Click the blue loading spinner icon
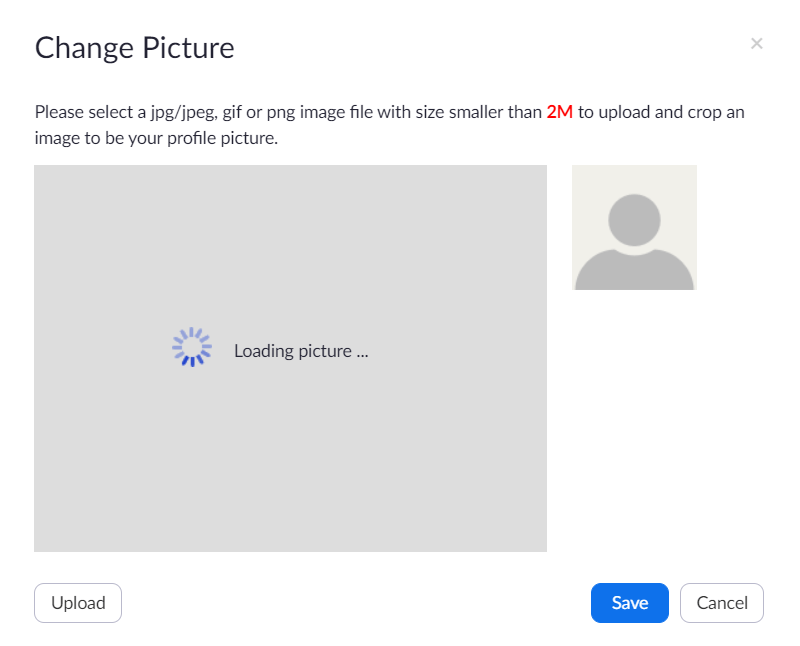The height and width of the screenshot is (646, 800). point(191,348)
